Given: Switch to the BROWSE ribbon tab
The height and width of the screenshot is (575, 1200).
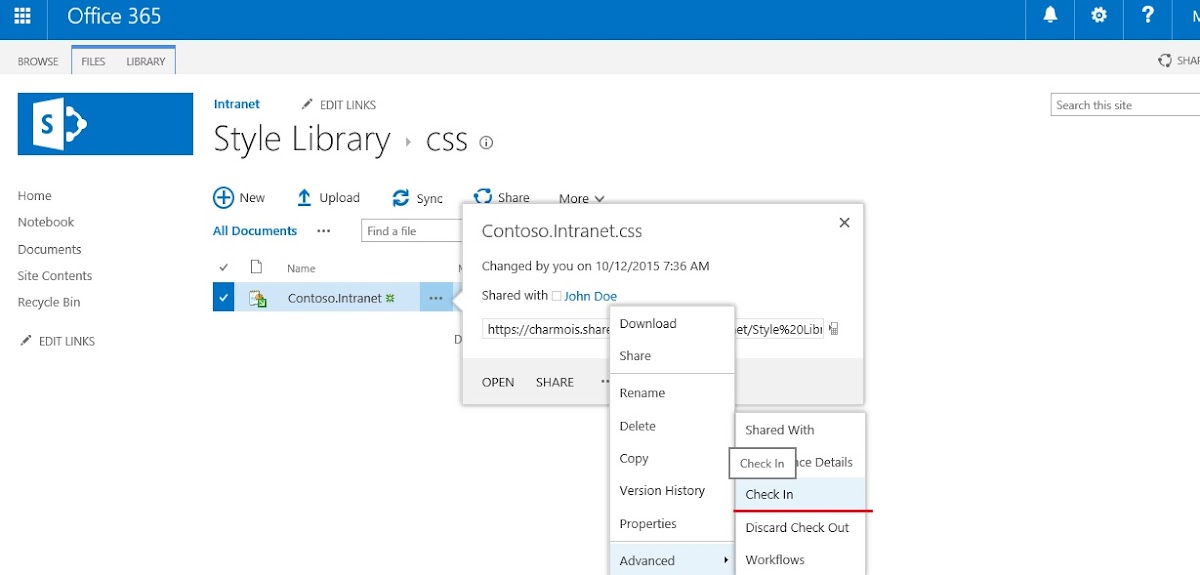Looking at the screenshot, I should pyautogui.click(x=38, y=61).
